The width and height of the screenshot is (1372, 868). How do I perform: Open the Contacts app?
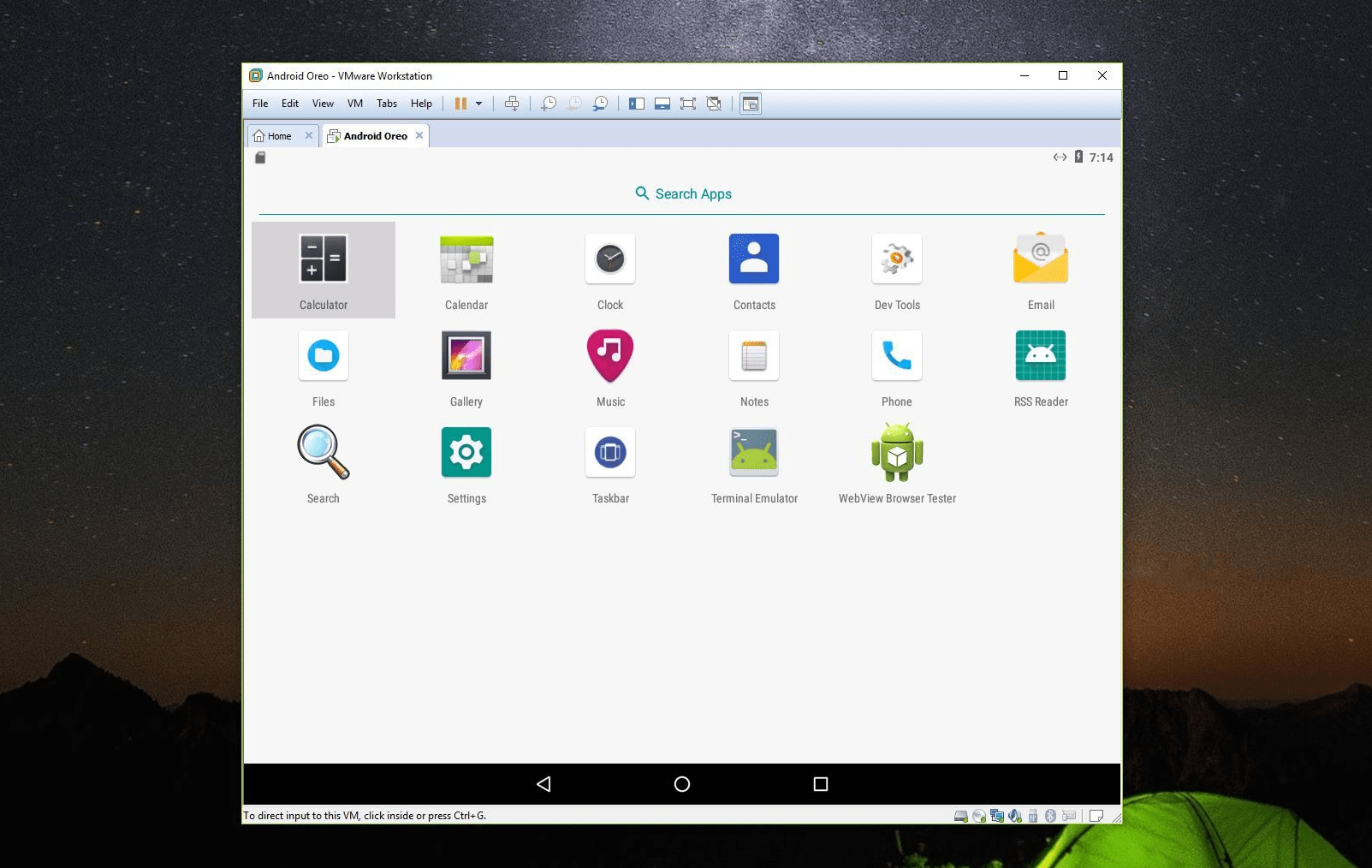754,270
